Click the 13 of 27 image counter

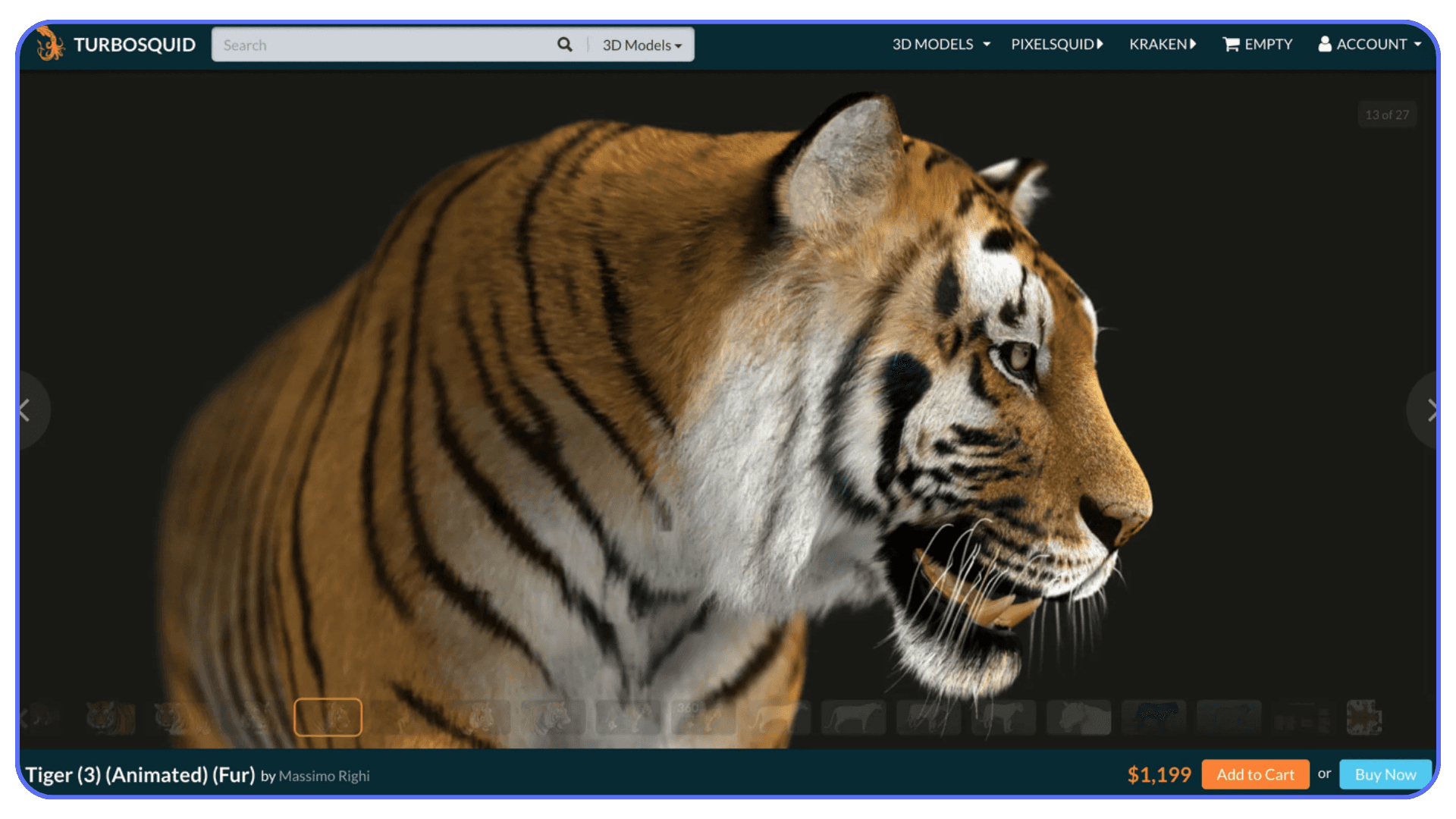[x=1387, y=115]
